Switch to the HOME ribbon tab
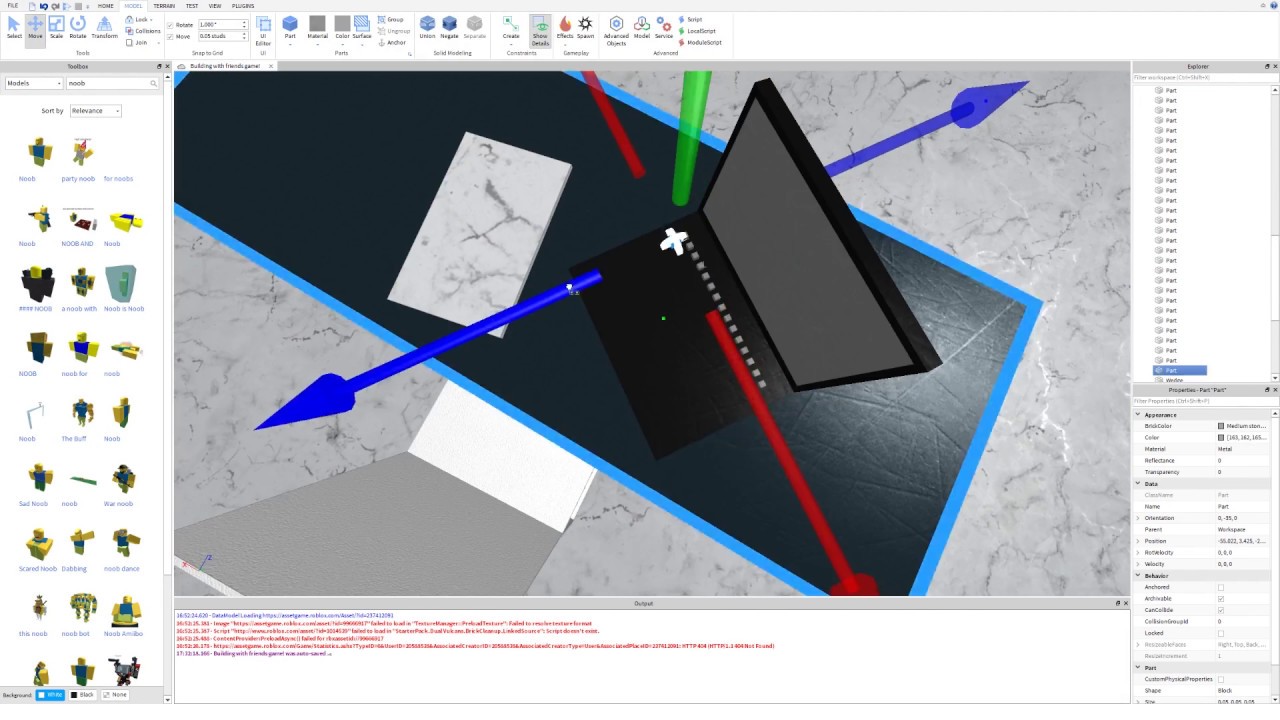 pos(106,6)
